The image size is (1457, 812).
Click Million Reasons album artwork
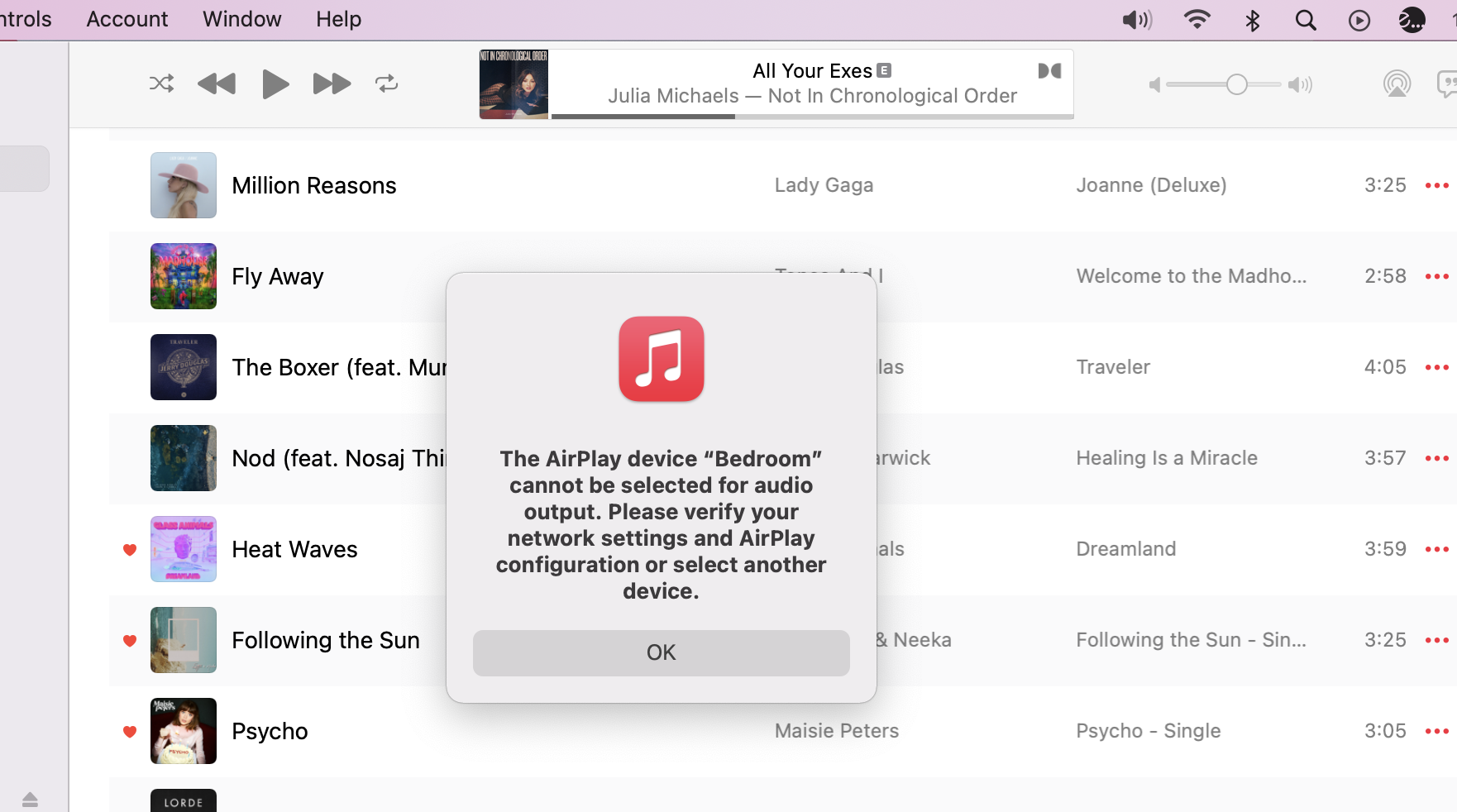pos(184,185)
